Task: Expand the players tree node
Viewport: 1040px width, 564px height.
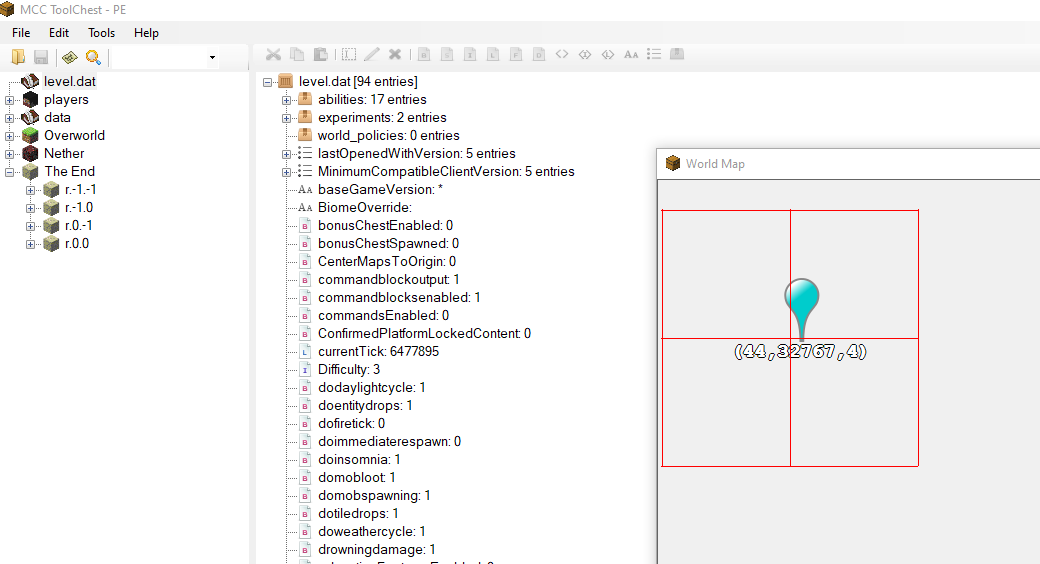Action: point(10,100)
